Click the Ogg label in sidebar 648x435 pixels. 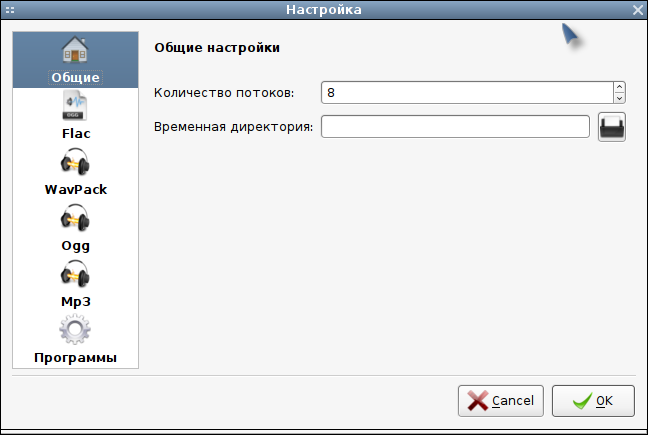coord(75,245)
